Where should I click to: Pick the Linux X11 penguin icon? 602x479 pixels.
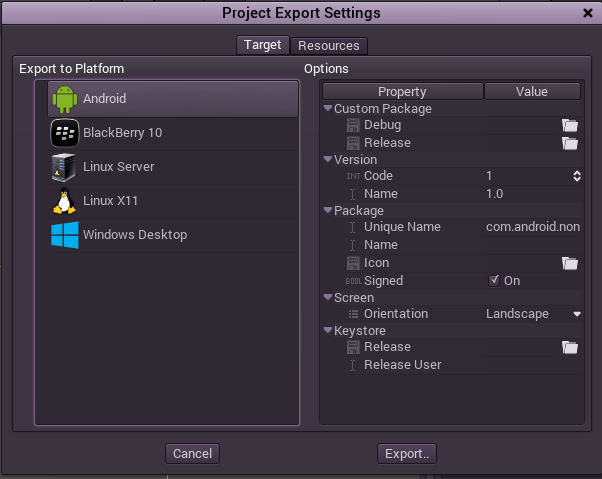[65, 201]
